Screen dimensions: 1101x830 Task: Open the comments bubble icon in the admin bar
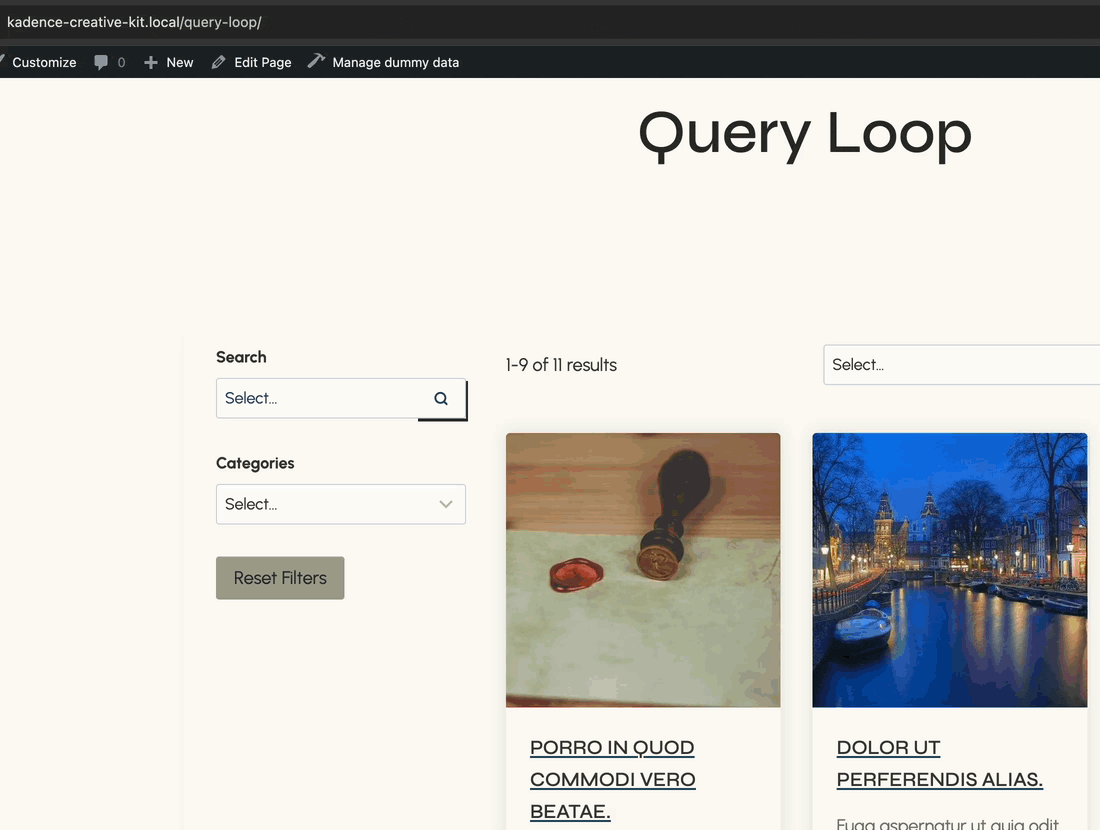pos(100,61)
